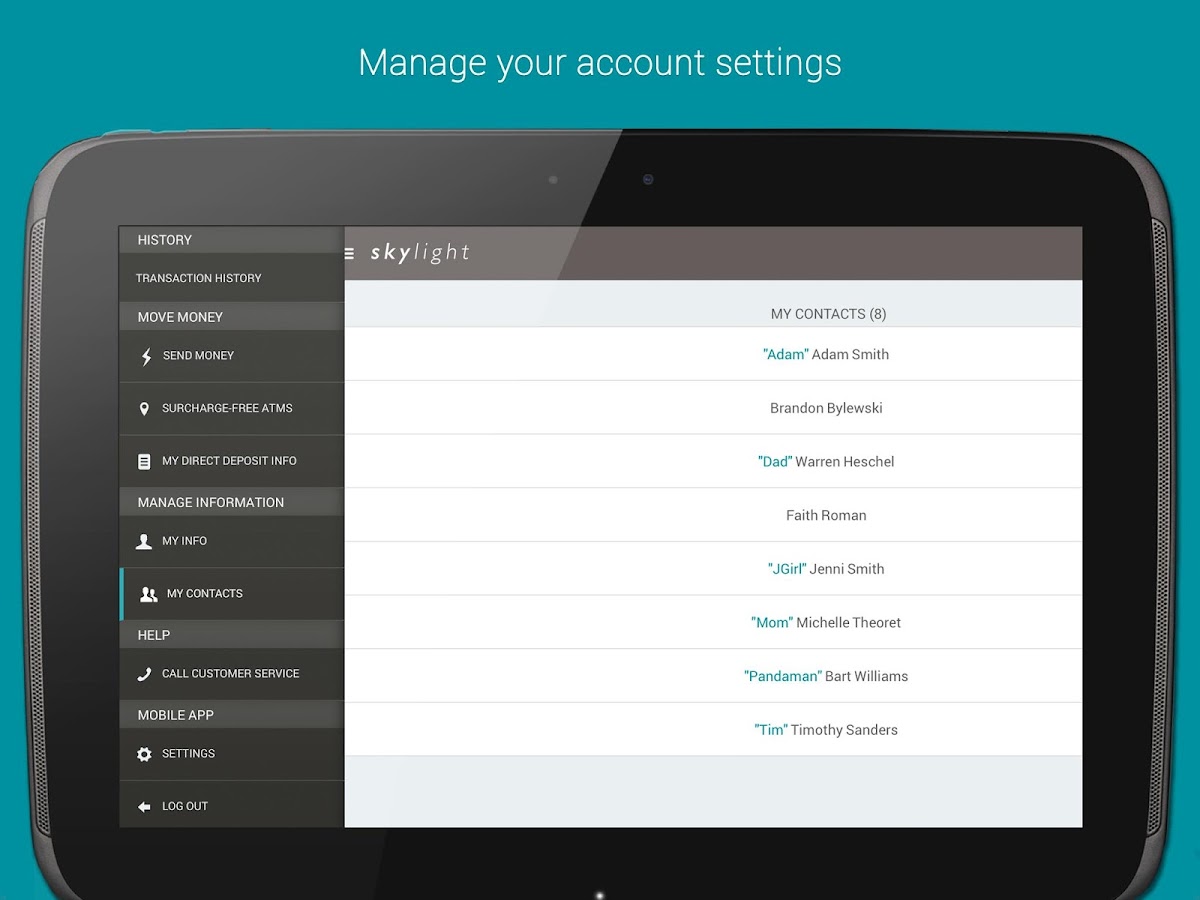Viewport: 1200px width, 900px height.
Task: Select contact Adam Smith
Action: coord(826,353)
